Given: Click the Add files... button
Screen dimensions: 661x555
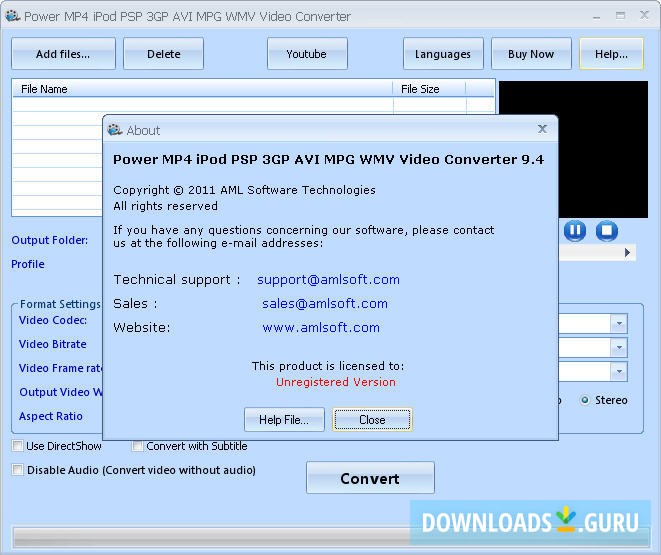Looking at the screenshot, I should (x=63, y=54).
